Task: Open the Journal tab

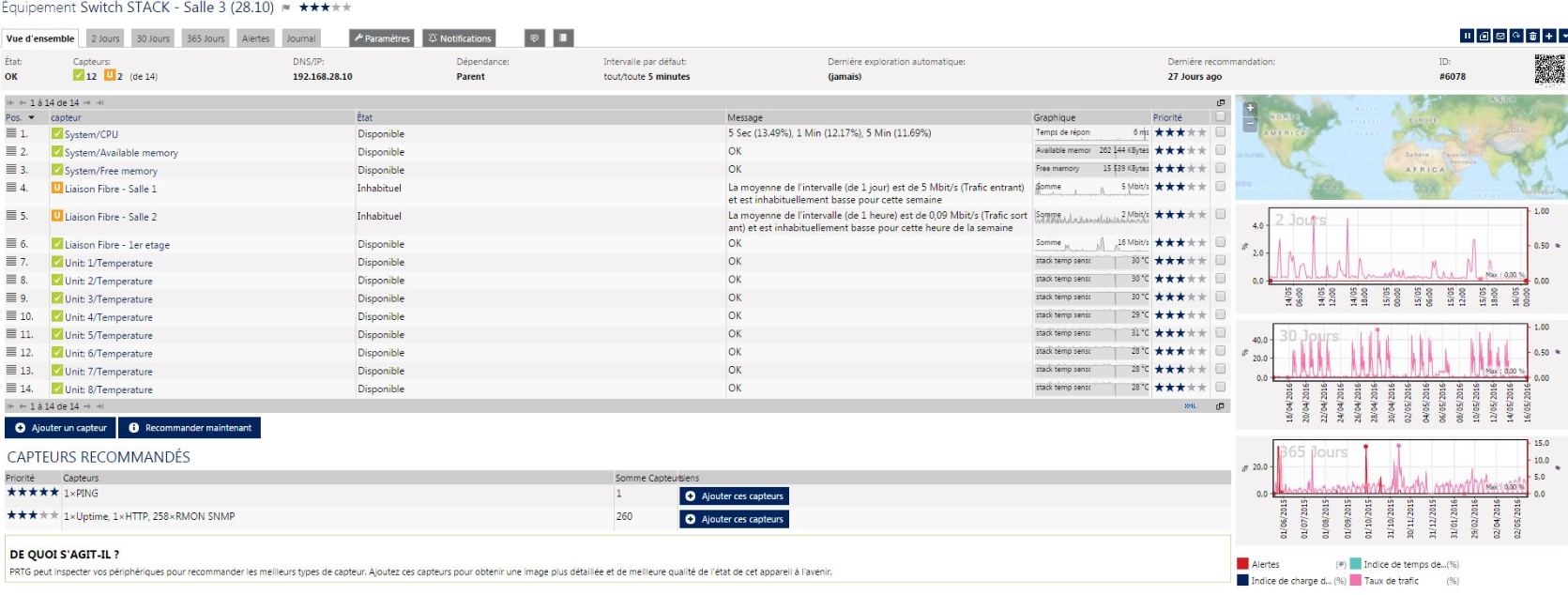Action: coord(301,38)
